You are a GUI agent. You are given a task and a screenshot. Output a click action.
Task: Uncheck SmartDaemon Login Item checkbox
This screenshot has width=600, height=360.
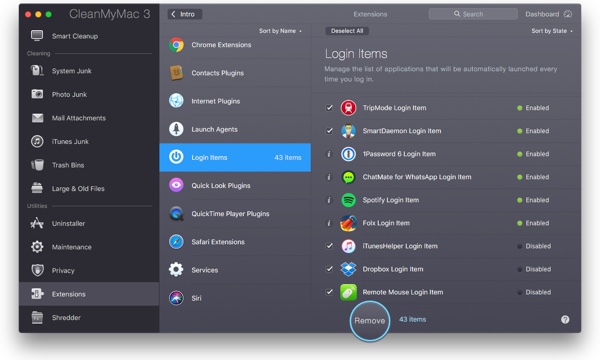click(x=329, y=131)
